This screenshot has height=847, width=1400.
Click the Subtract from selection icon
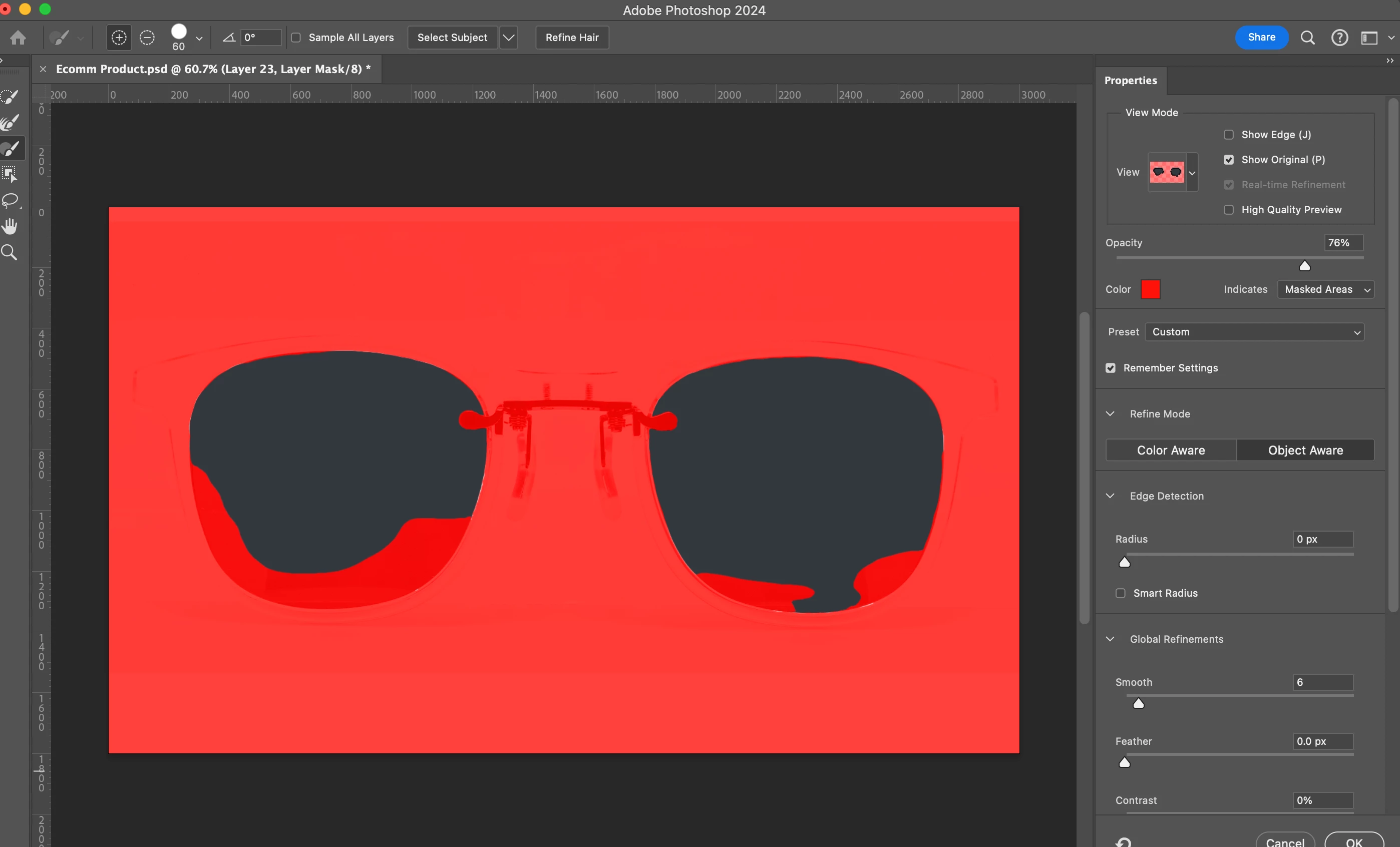(147, 38)
